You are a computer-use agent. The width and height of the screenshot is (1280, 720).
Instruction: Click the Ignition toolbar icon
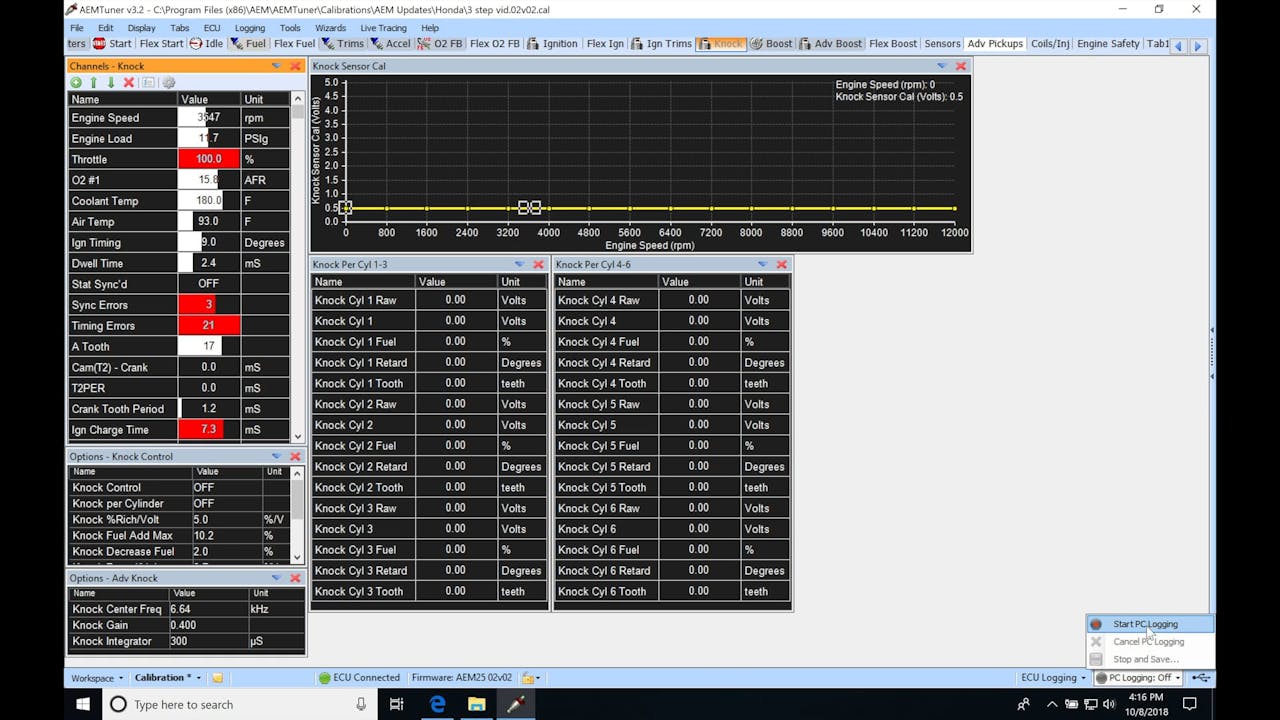553,43
